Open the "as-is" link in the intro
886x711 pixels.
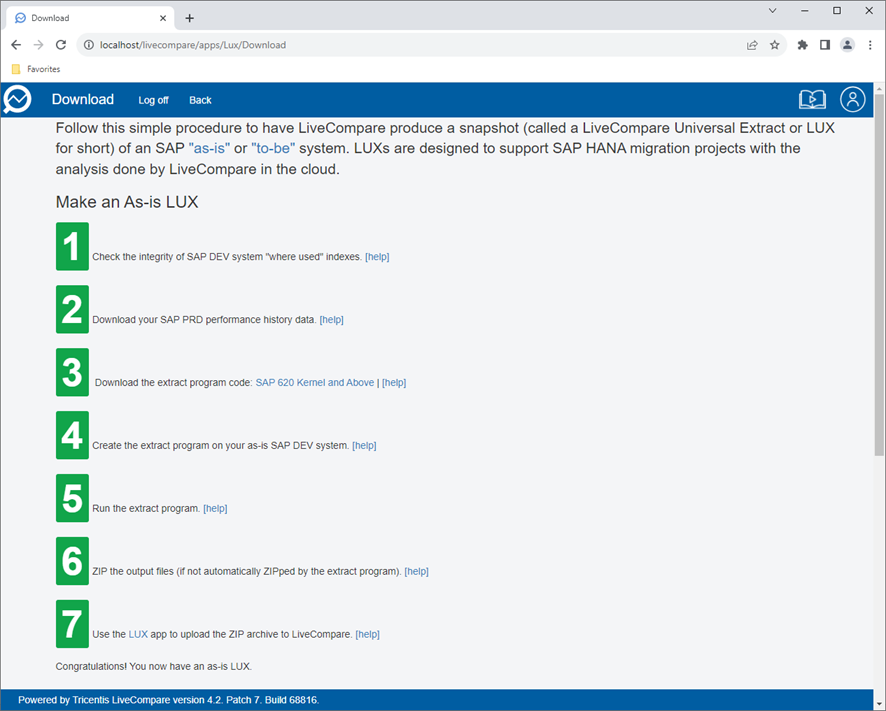209,149
